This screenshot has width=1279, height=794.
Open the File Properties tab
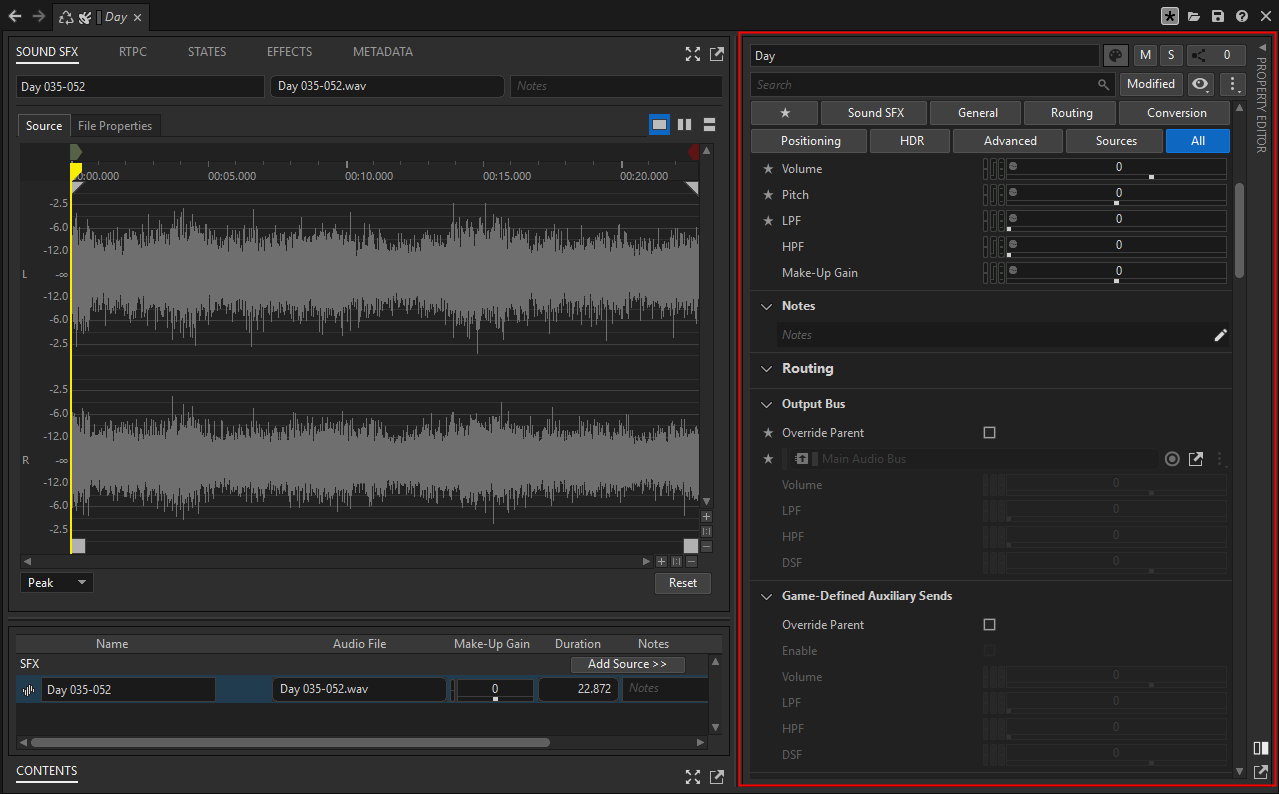coord(115,126)
